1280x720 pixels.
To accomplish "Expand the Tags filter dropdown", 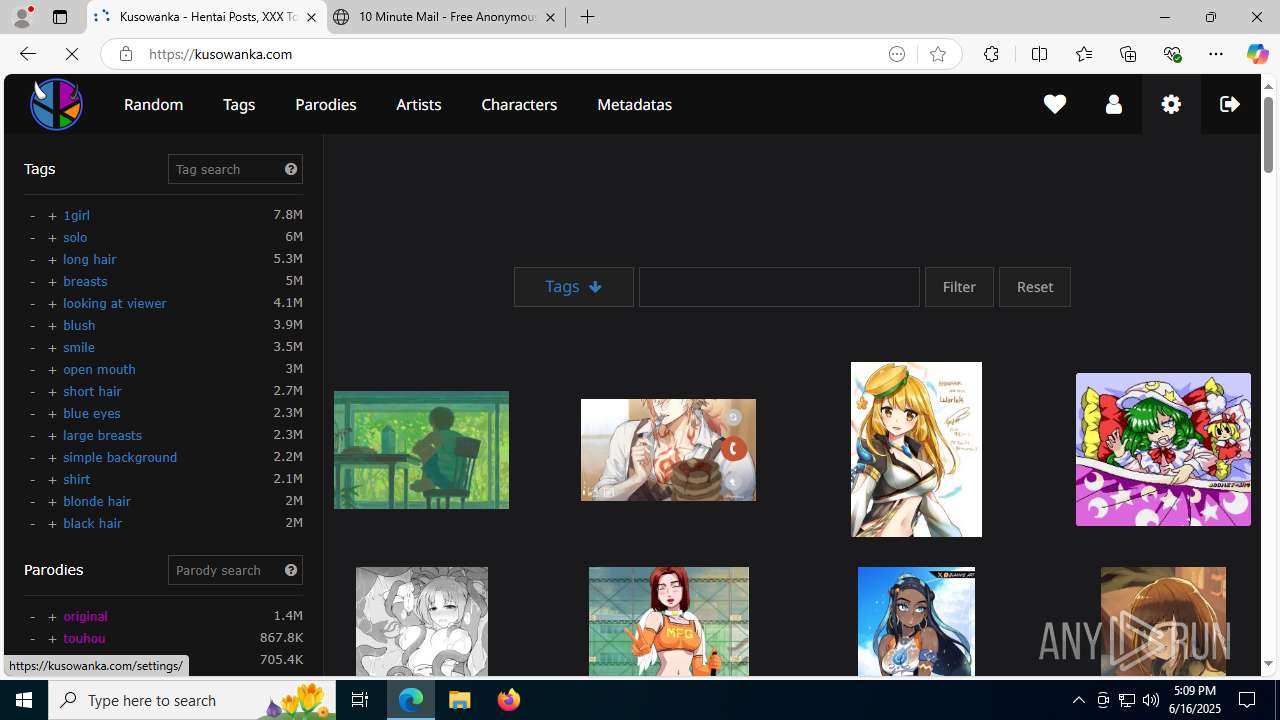I will click(x=573, y=287).
